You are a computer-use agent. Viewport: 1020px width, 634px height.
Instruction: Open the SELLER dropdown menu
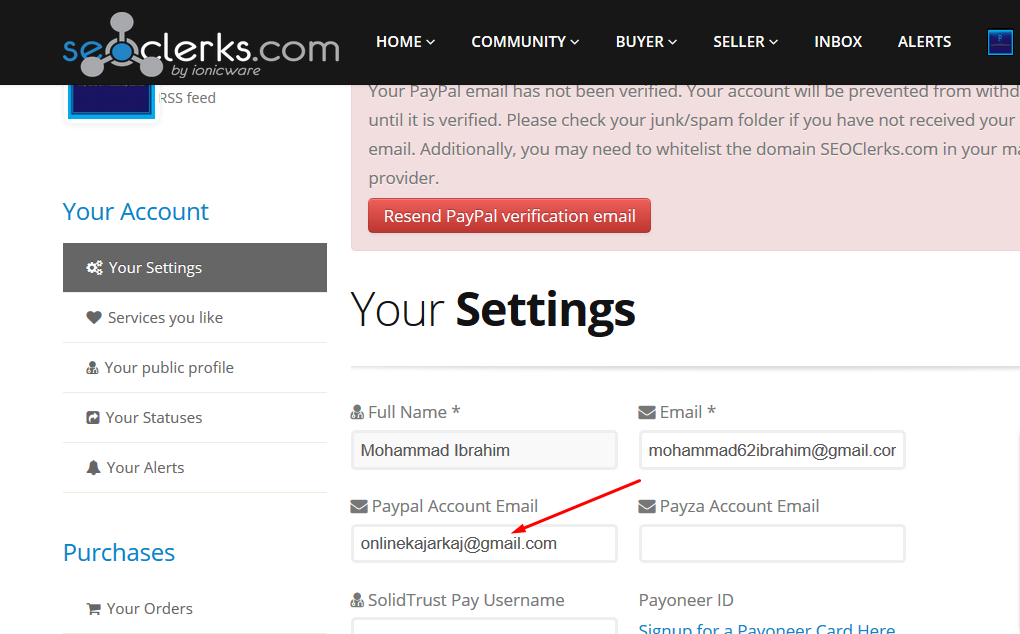point(745,42)
